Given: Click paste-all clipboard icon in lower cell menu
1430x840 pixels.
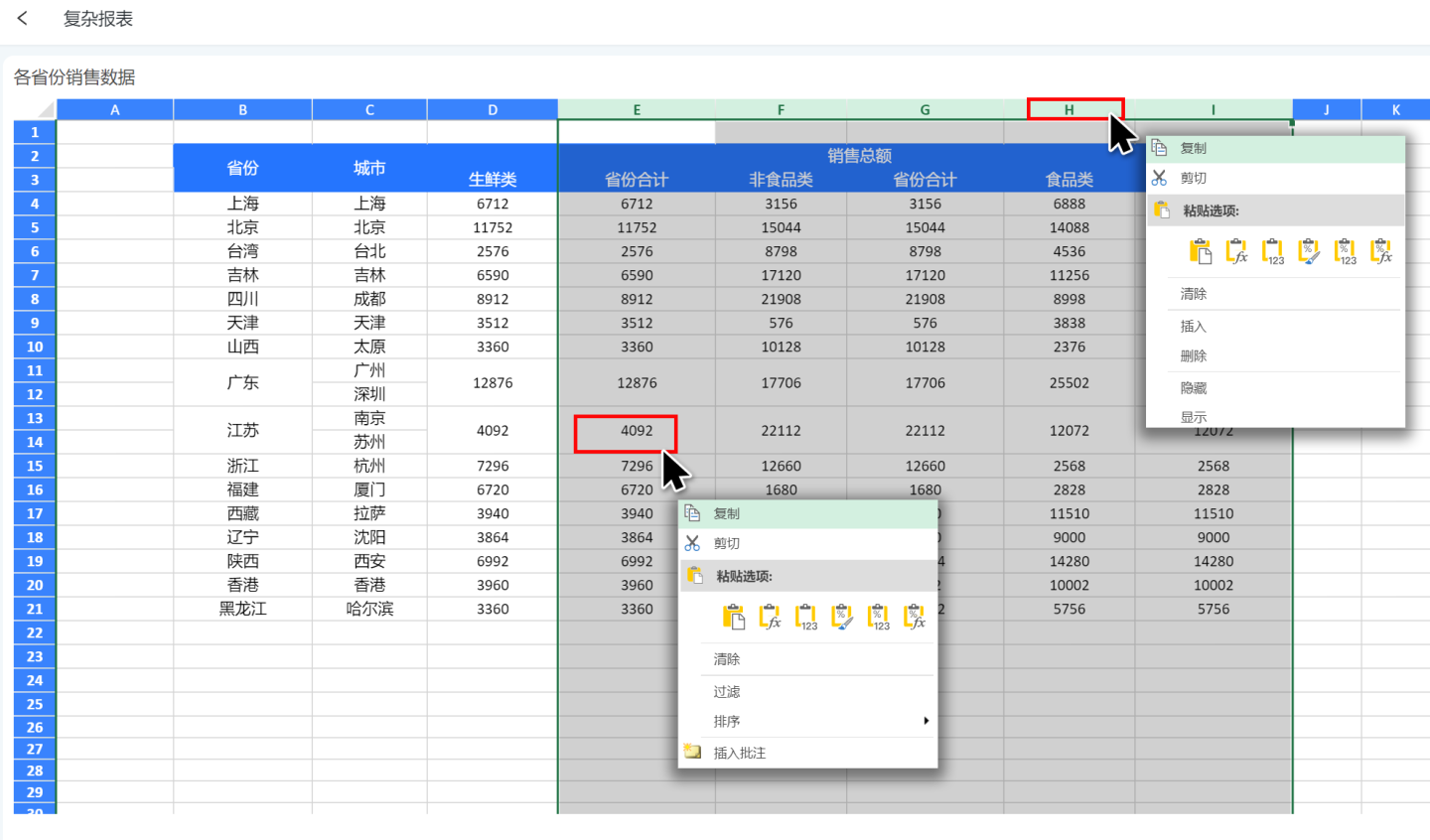Looking at the screenshot, I should pyautogui.click(x=733, y=618).
